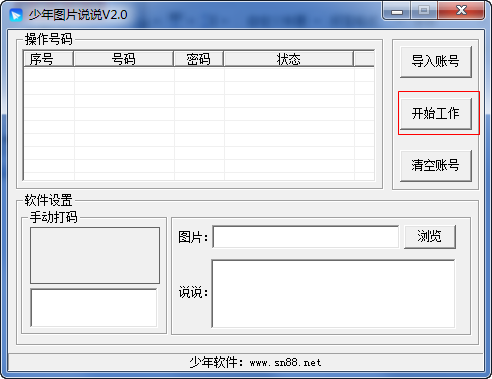Screen dimensions: 492x379
Task: Click the 软件设置 group label
Action: (48, 200)
